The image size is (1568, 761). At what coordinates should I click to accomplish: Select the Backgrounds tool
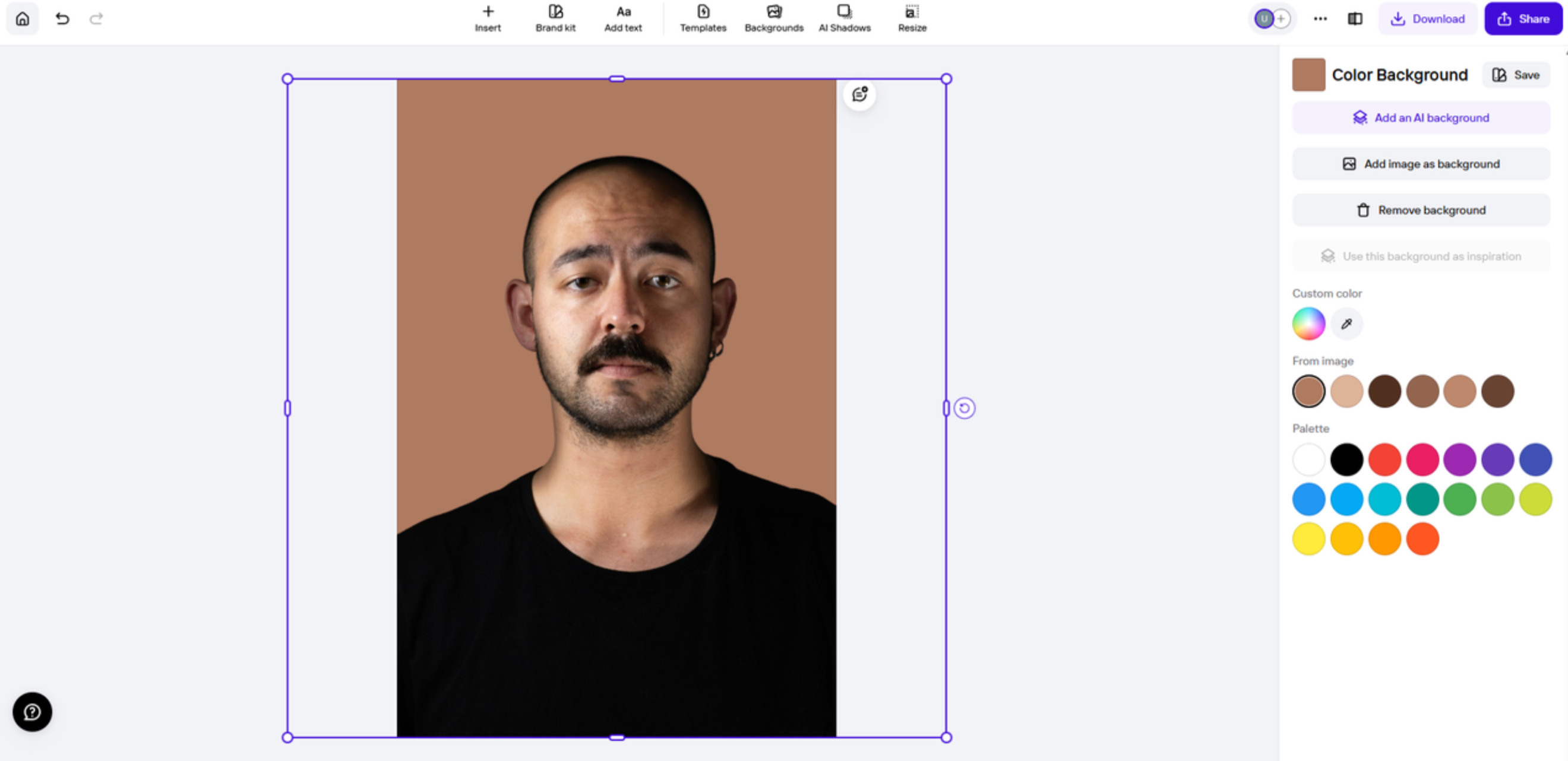pyautogui.click(x=773, y=18)
